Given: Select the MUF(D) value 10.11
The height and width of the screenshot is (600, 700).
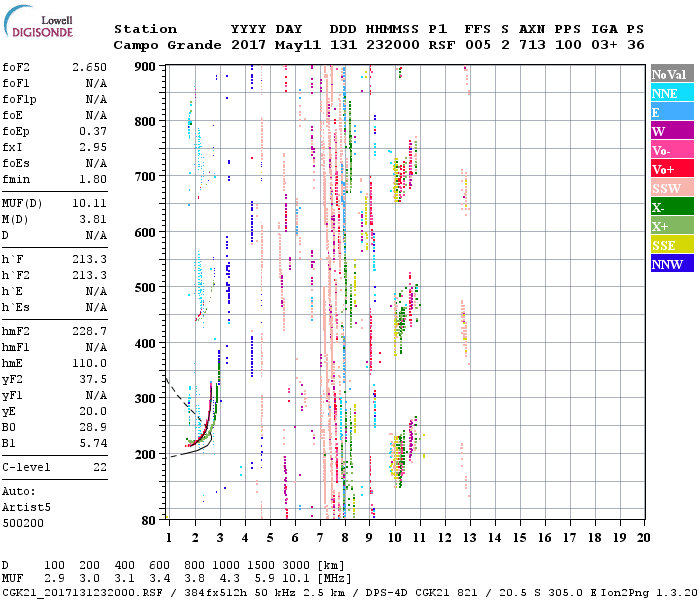Looking at the screenshot, I should [x=89, y=203].
